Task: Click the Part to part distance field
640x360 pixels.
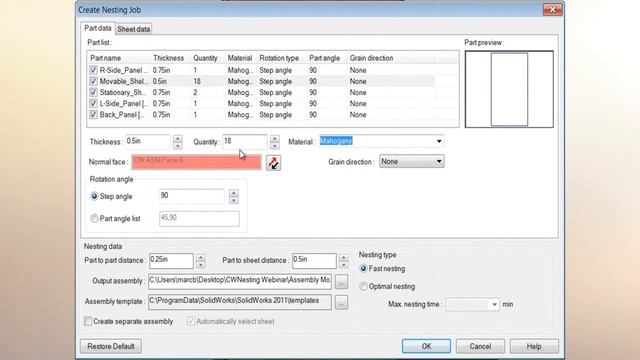Action: (171, 261)
